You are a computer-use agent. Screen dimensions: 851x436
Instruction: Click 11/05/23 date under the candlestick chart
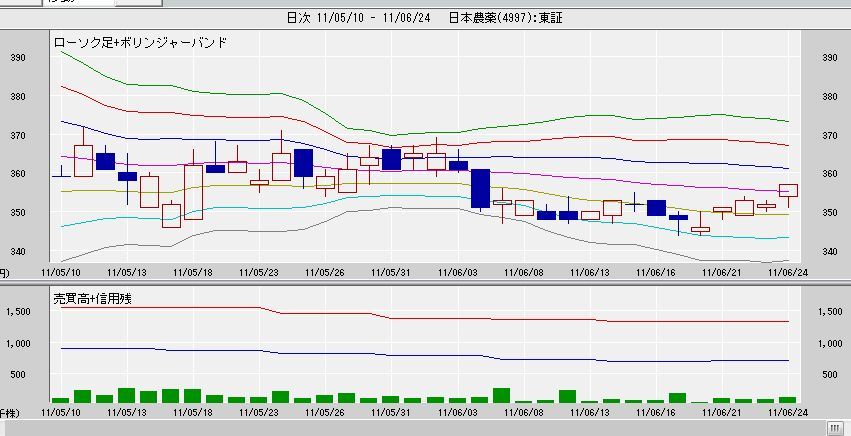(x=259, y=273)
